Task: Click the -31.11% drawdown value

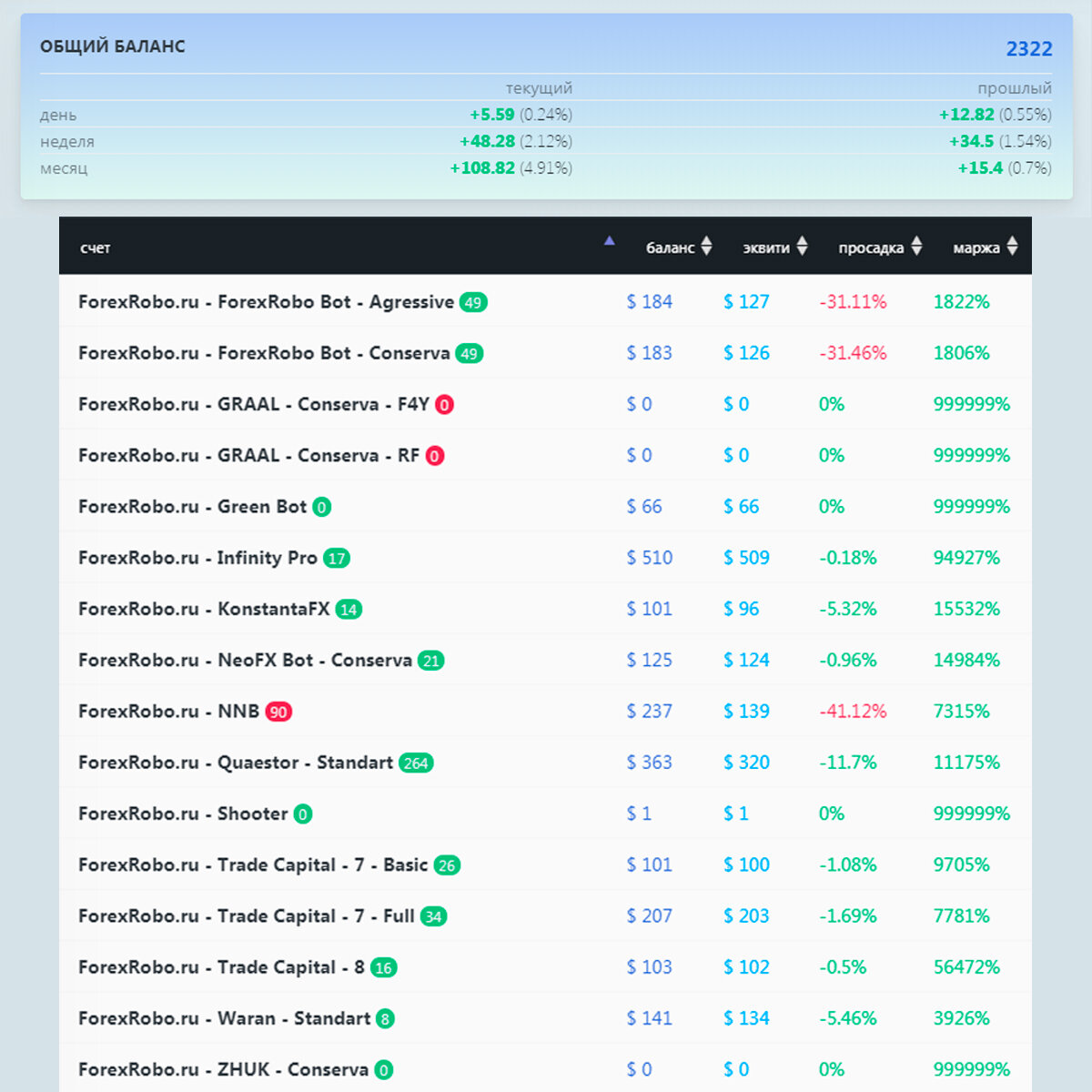Action: [853, 302]
